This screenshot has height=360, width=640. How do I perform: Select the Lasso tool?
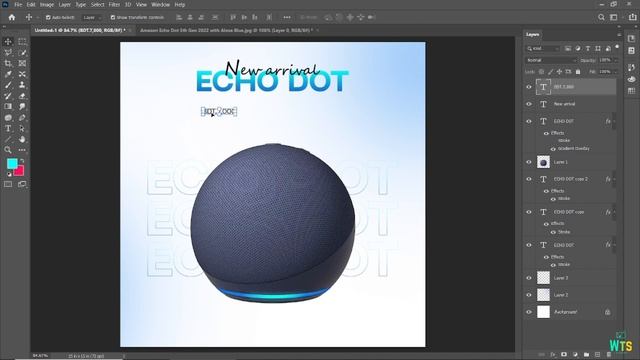tap(8, 53)
